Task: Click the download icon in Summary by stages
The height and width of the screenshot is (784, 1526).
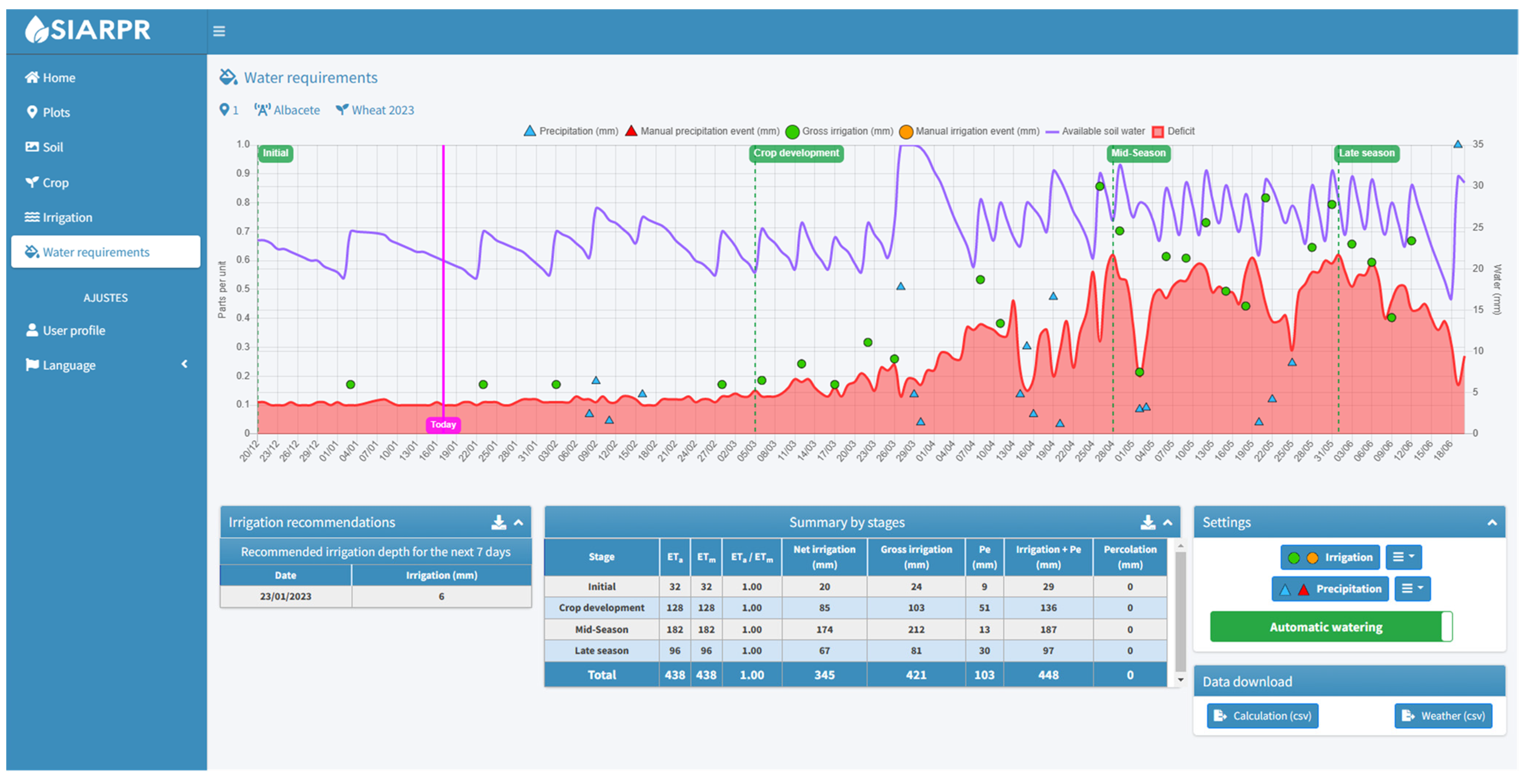Action: [x=1148, y=522]
